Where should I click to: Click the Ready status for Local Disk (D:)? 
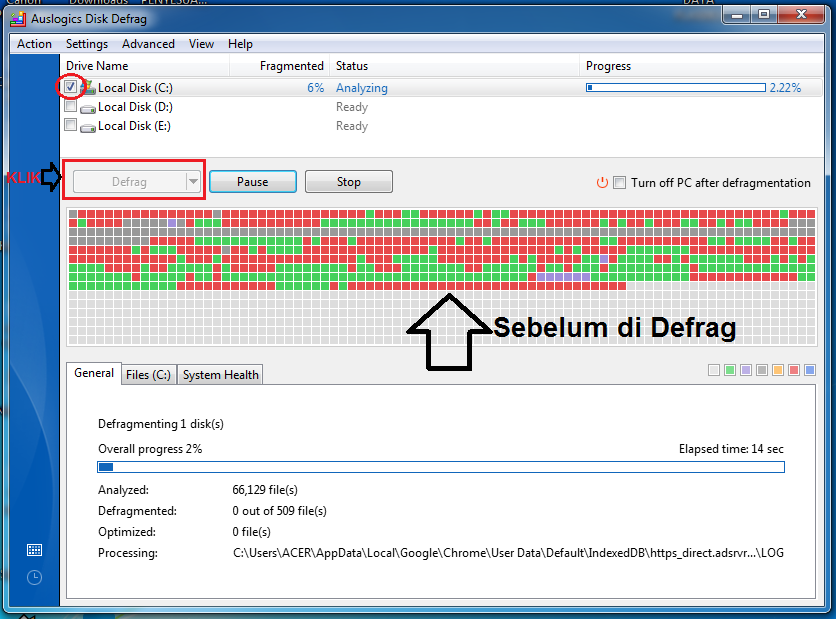pyautogui.click(x=352, y=107)
